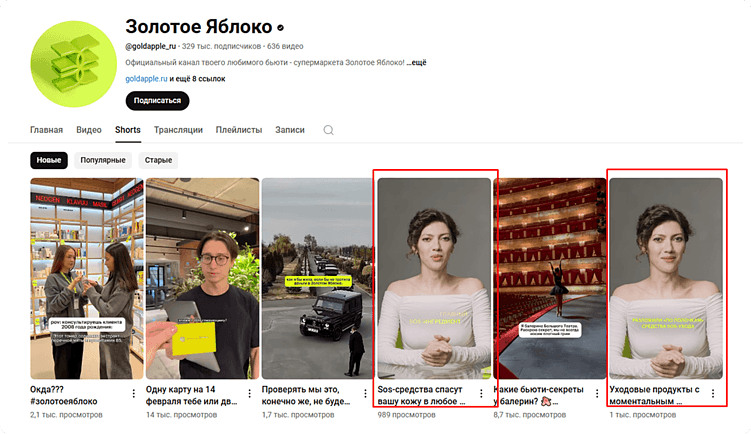Screen dimensions: 751x434
Task: Switch to the Плейлисты tab
Action: point(239,130)
